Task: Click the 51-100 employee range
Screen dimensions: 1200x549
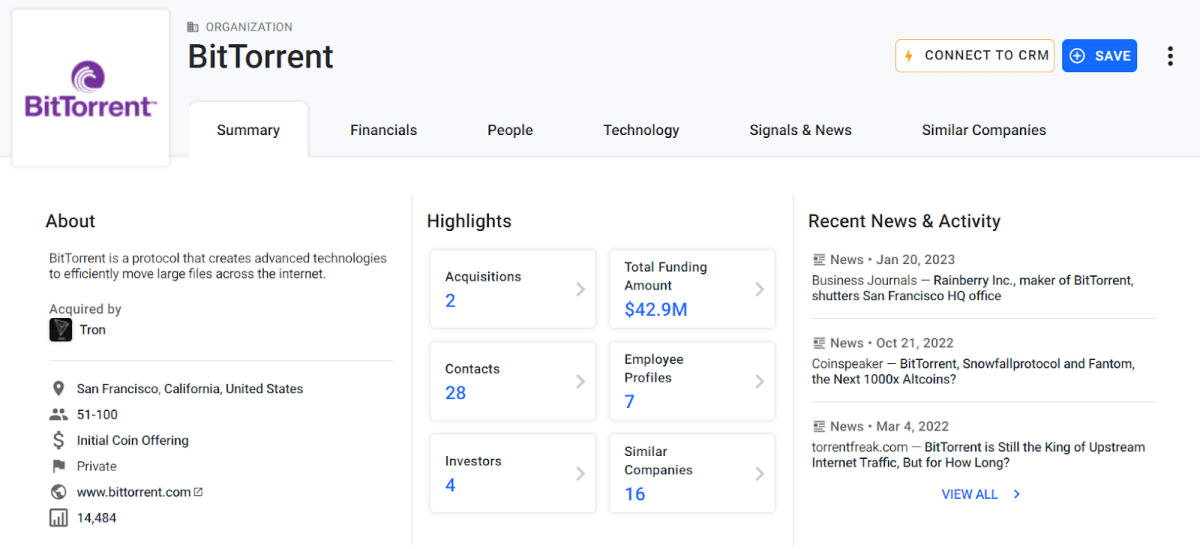Action: tap(97, 415)
